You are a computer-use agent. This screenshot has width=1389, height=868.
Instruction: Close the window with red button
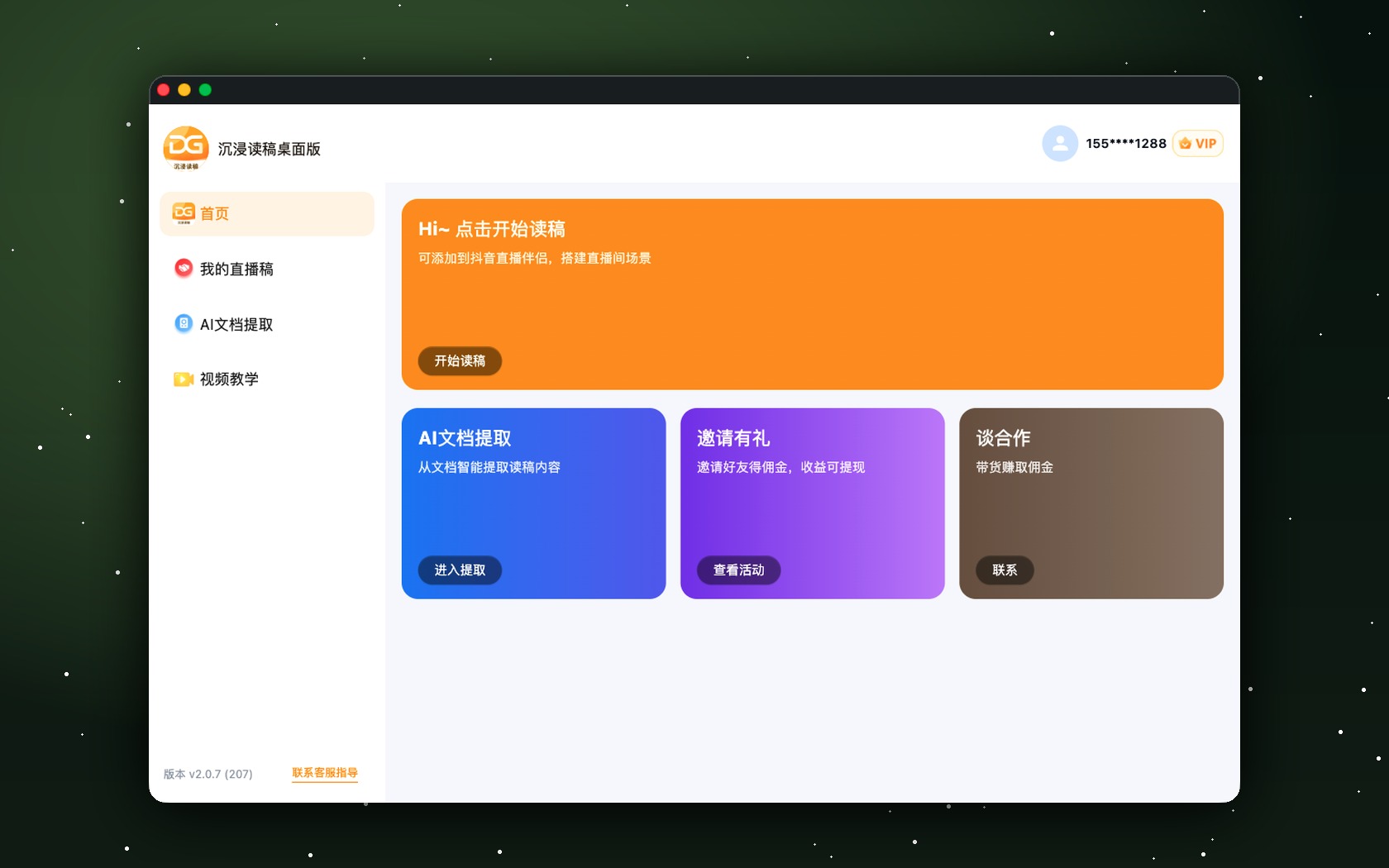(164, 90)
